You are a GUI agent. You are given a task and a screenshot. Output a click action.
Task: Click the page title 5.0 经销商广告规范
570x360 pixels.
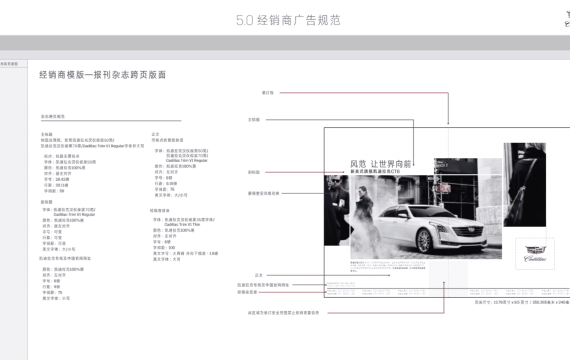[x=288, y=20]
